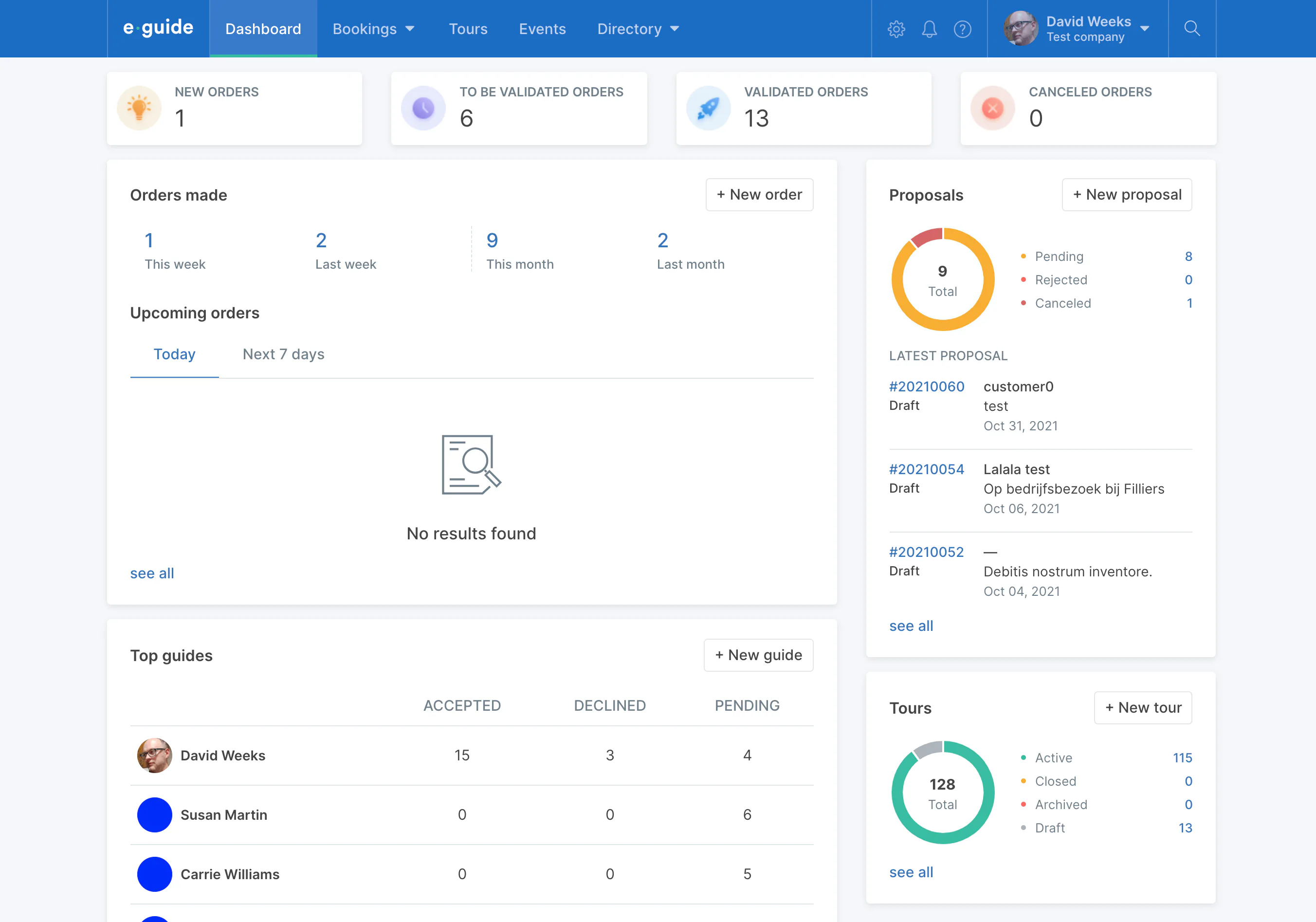
Task: Click the No results found document icon
Action: pyautogui.click(x=471, y=464)
